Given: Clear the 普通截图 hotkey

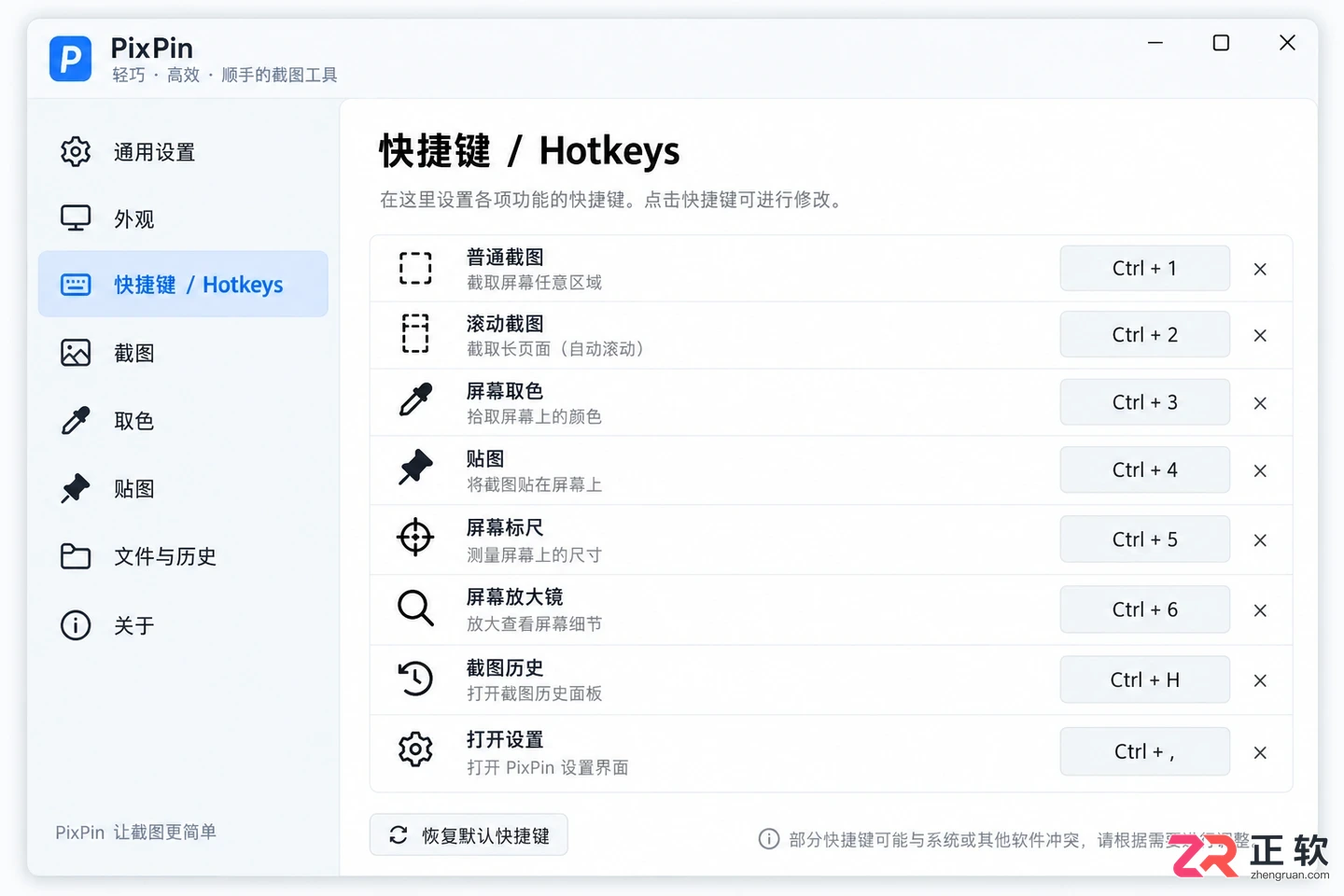Looking at the screenshot, I should 1260,269.
